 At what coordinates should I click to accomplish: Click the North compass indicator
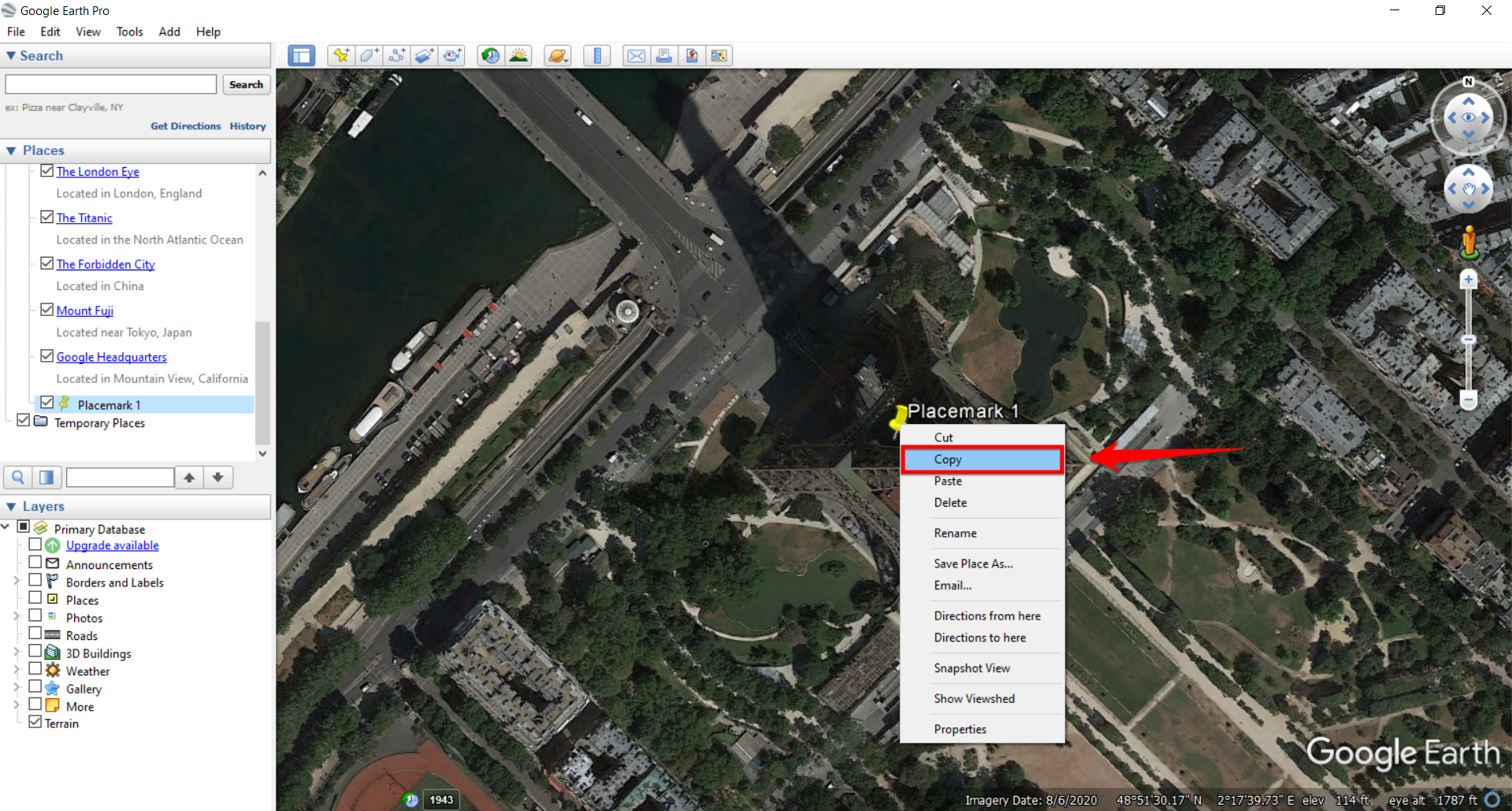[x=1468, y=82]
